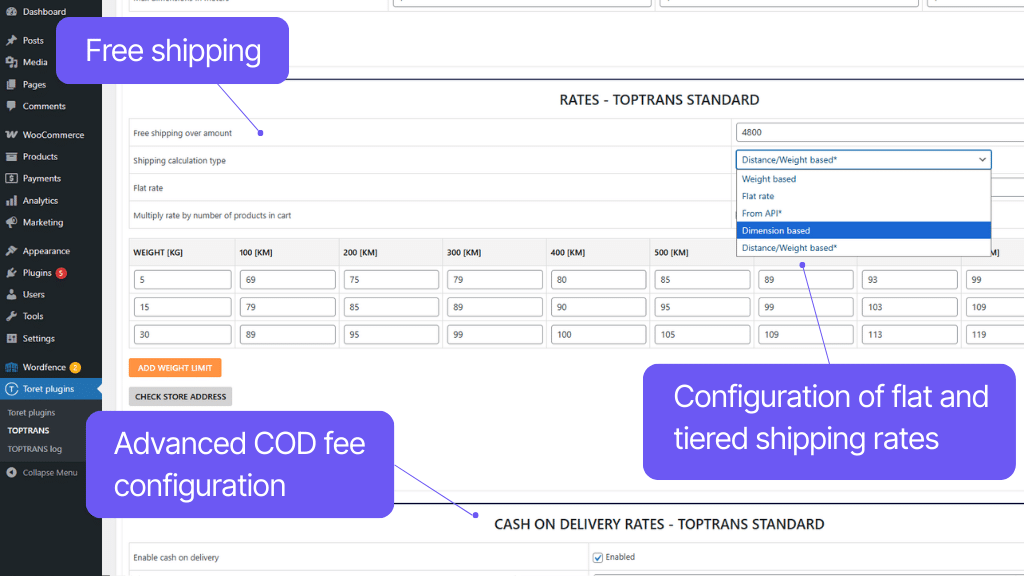Click the 300 KM rate field with 79
Screen dimensions: 1024x576
pyautogui.click(x=494, y=280)
